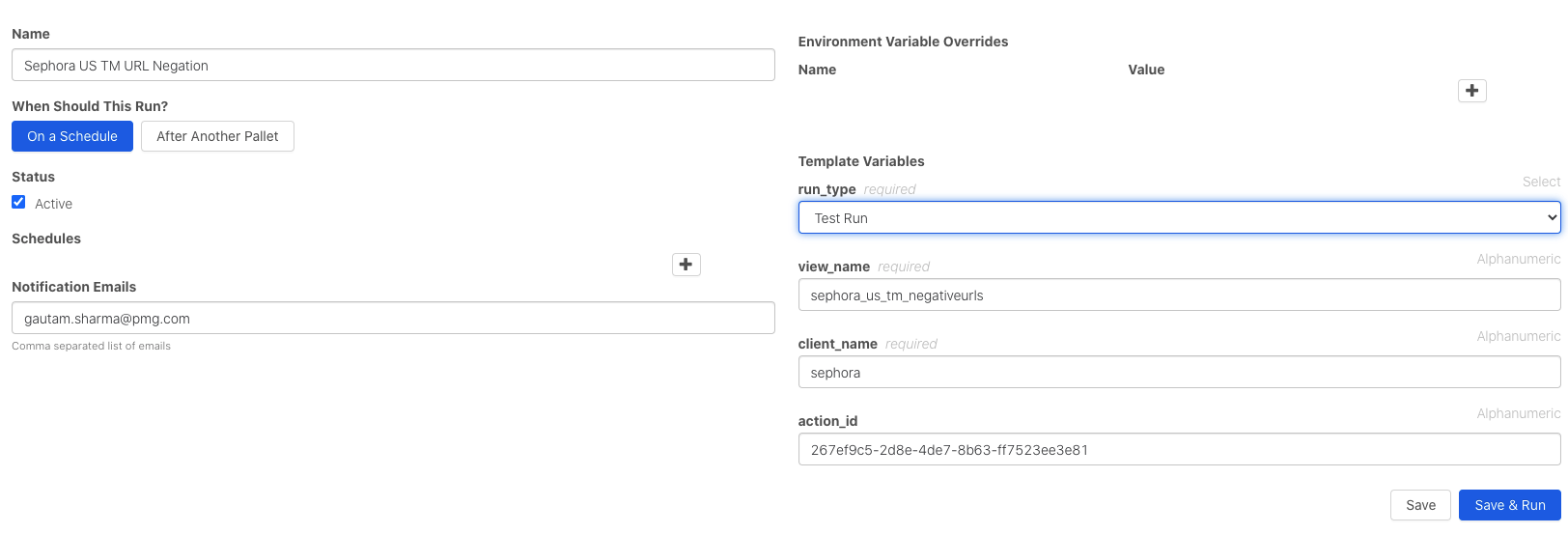Edit the Notification Emails field
Image resolution: width=1568 pixels, height=534 pixels.
click(x=393, y=318)
